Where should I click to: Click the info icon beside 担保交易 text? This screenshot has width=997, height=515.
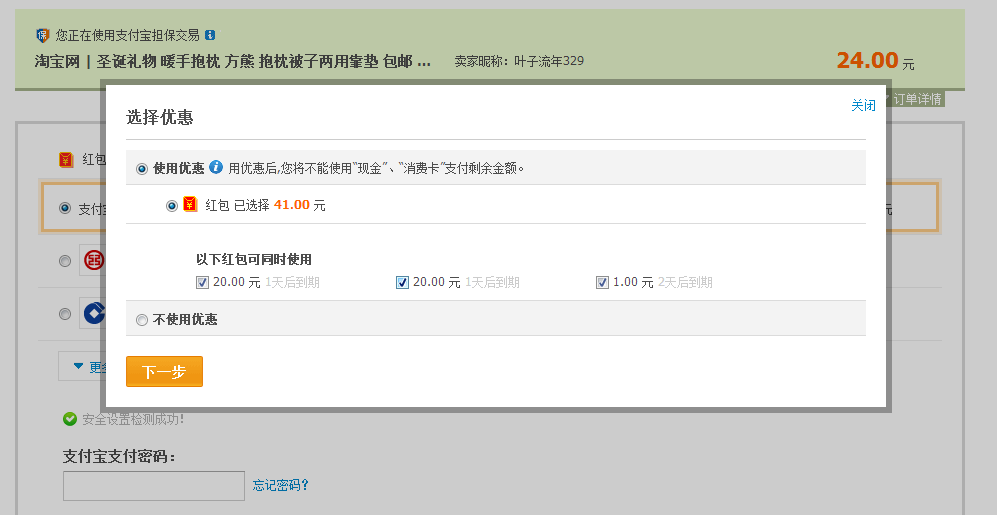(210, 35)
